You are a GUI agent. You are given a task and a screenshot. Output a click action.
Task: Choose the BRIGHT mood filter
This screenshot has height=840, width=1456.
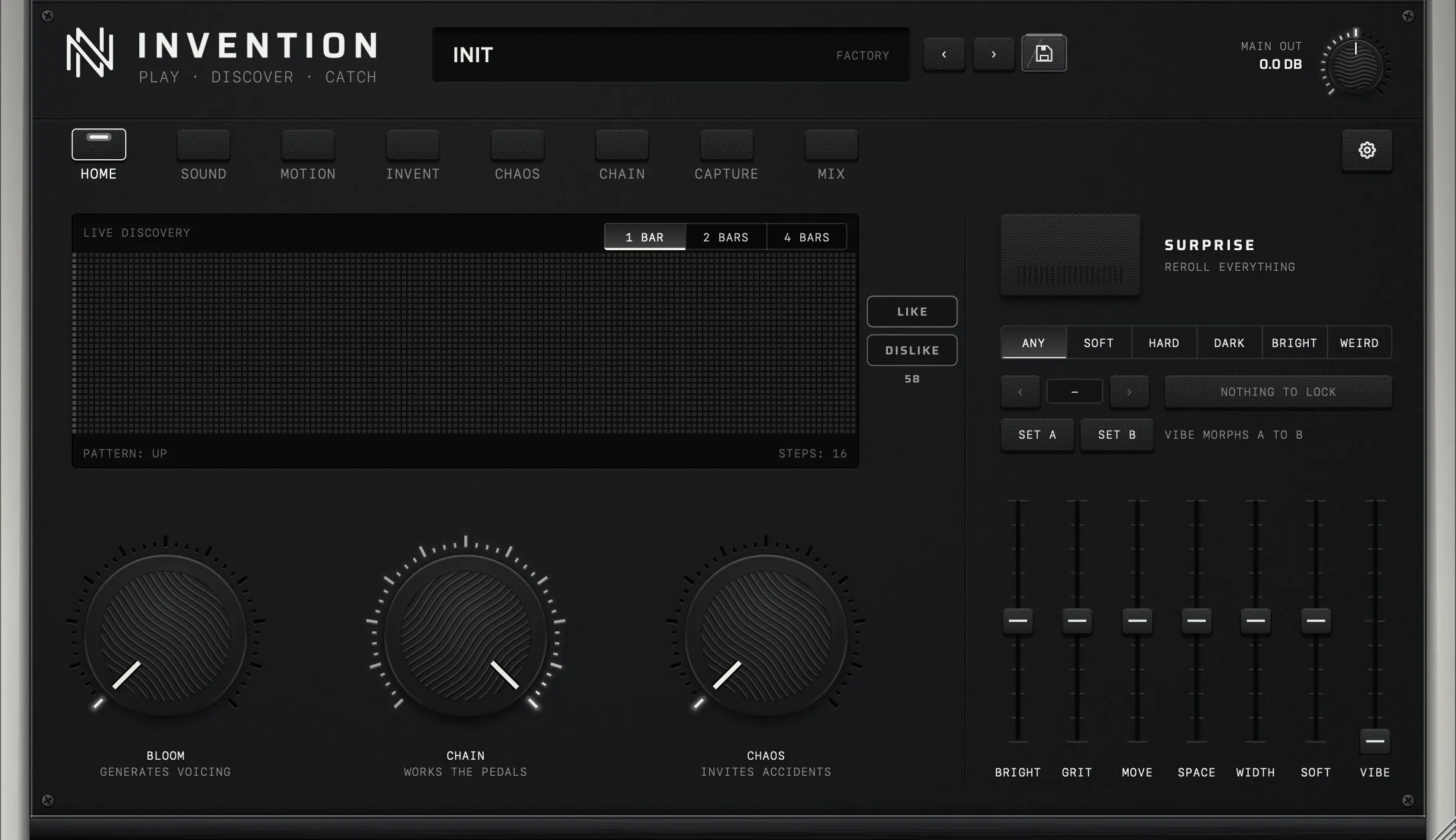[x=1294, y=342]
